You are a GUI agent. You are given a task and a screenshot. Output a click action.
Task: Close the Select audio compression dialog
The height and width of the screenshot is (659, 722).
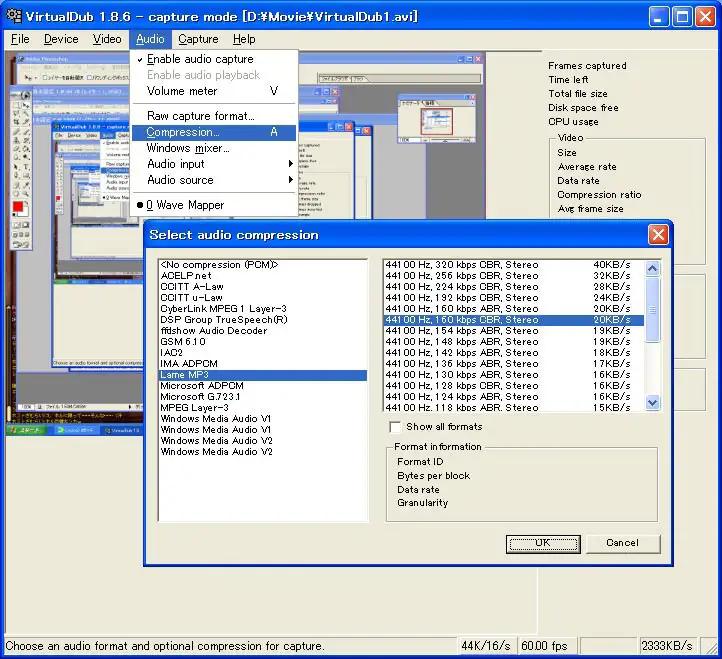pos(657,235)
